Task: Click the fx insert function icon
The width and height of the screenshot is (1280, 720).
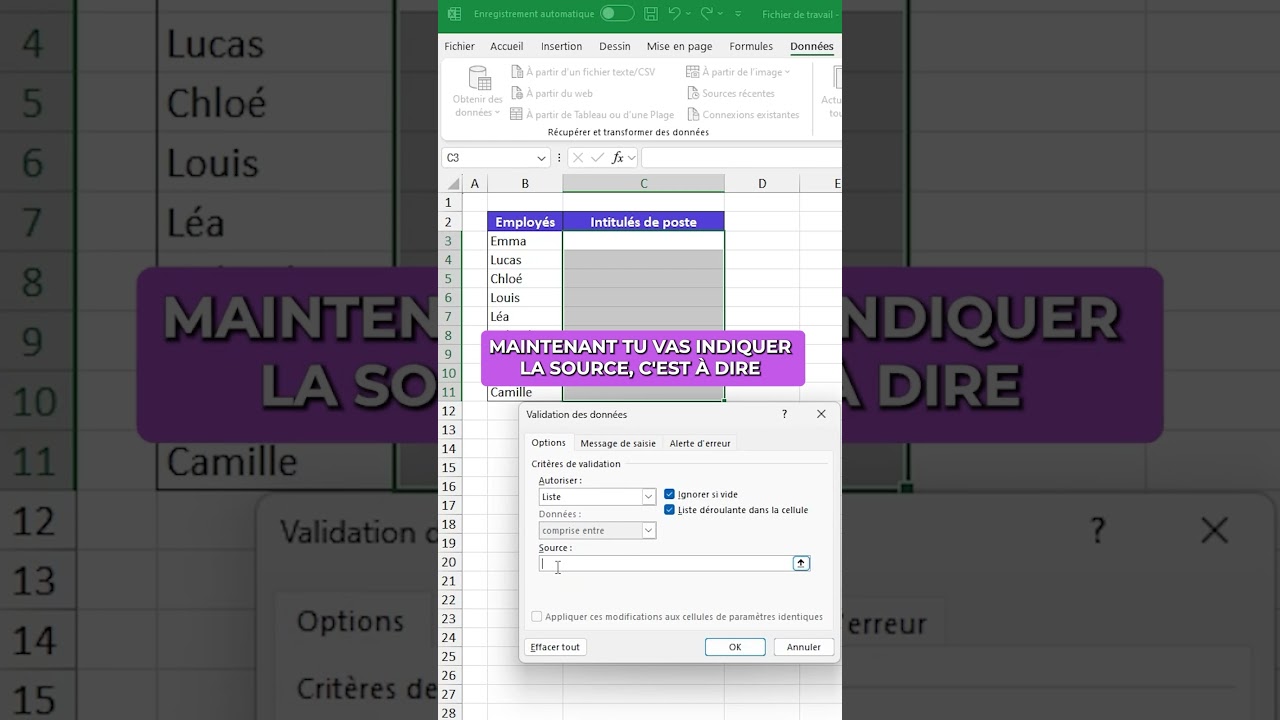Action: (x=618, y=158)
